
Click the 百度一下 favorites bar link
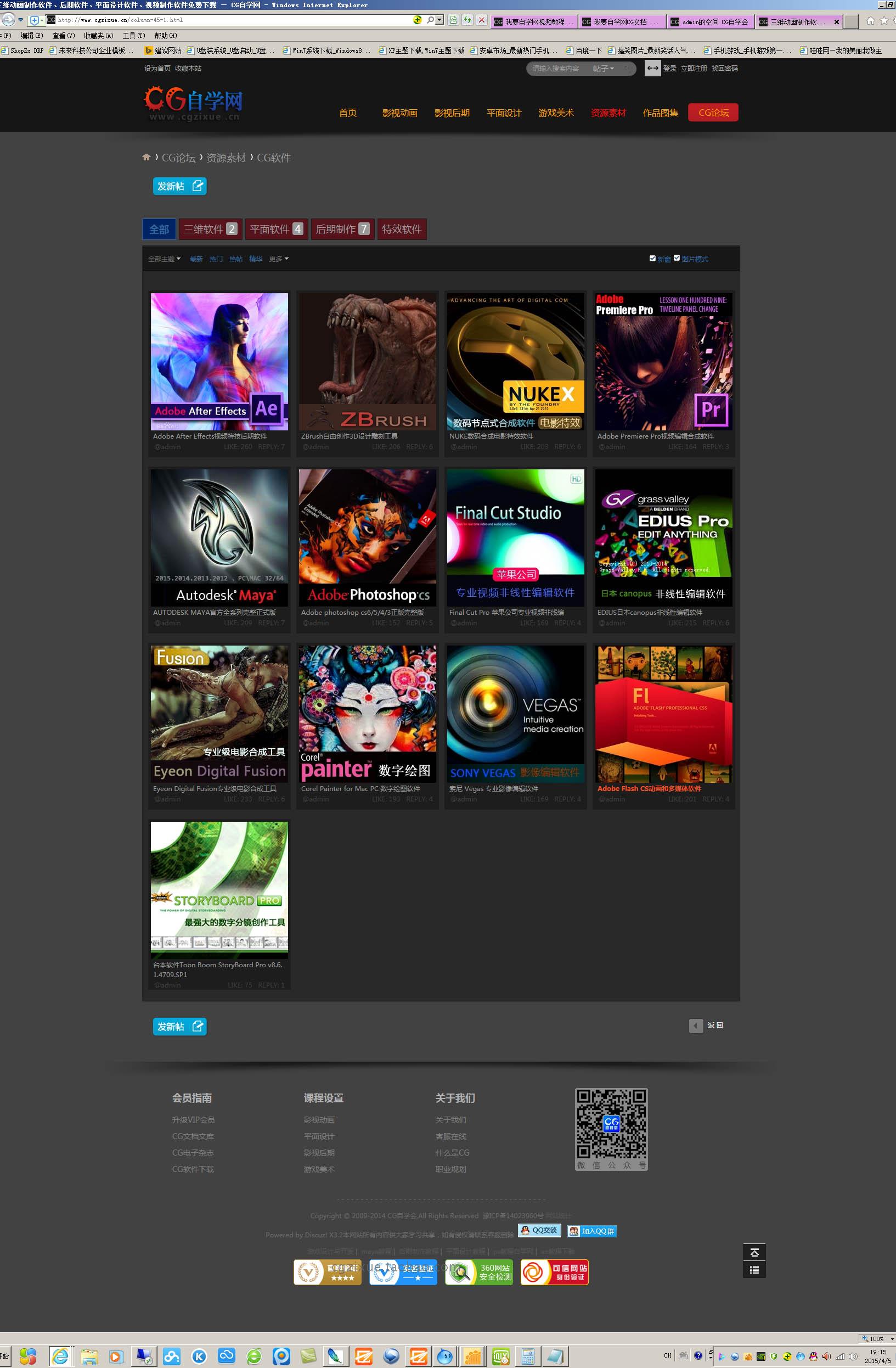(x=584, y=51)
